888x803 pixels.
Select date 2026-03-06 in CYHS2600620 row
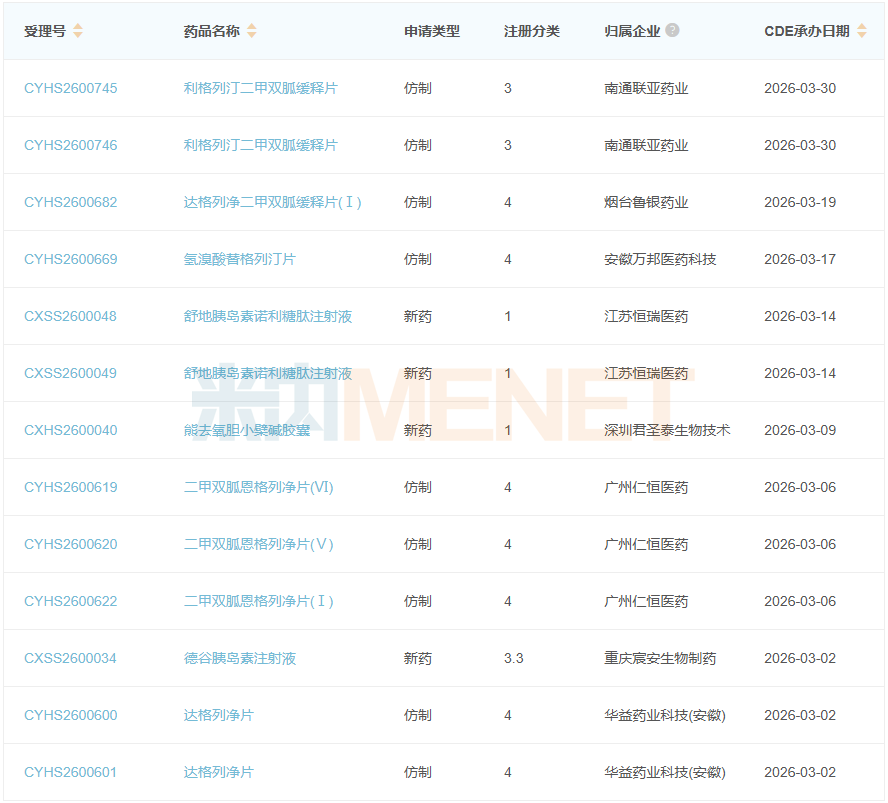coord(800,544)
